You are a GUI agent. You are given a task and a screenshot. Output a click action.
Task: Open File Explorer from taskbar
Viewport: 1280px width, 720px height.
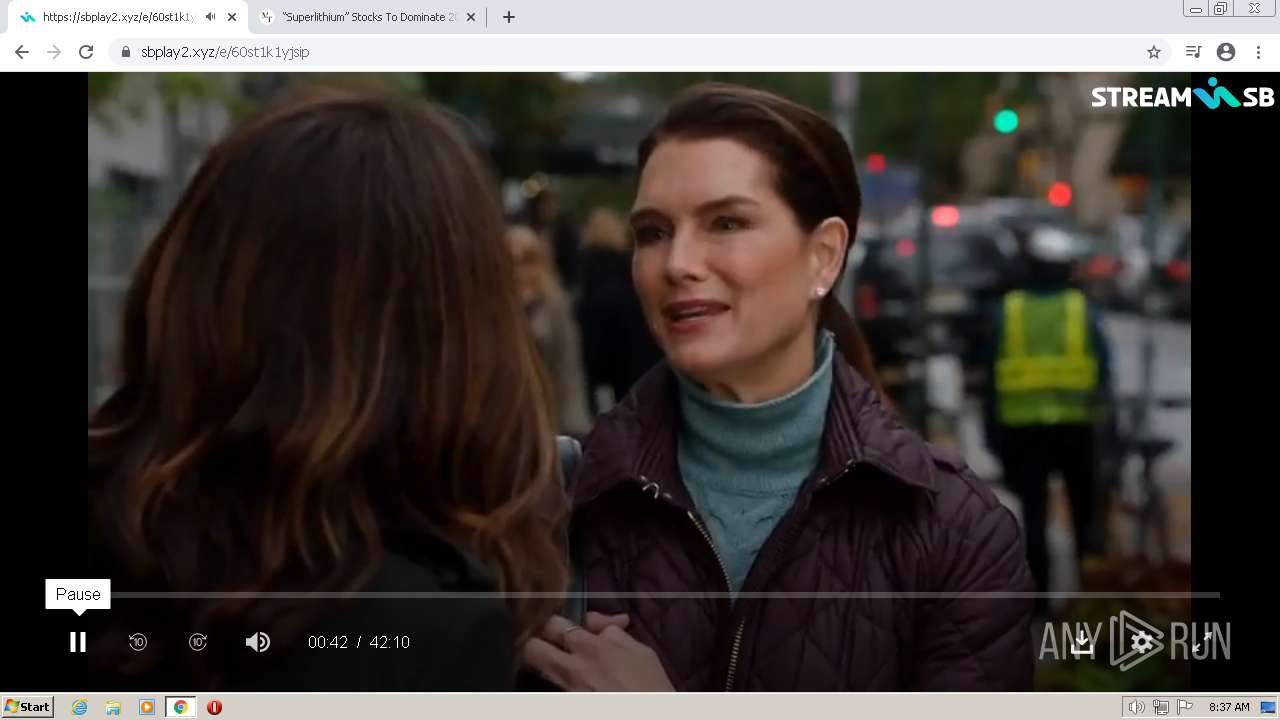[113, 707]
